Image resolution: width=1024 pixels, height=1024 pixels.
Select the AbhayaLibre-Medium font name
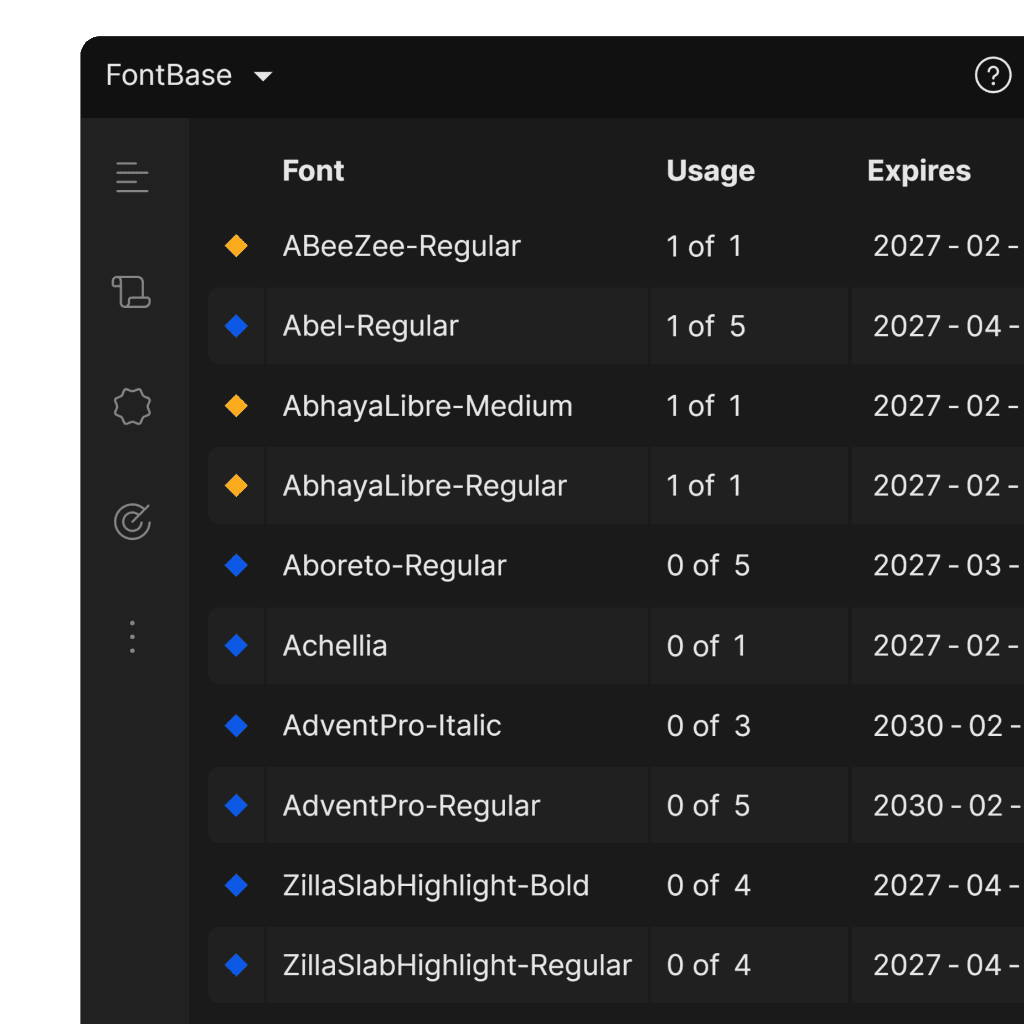427,406
